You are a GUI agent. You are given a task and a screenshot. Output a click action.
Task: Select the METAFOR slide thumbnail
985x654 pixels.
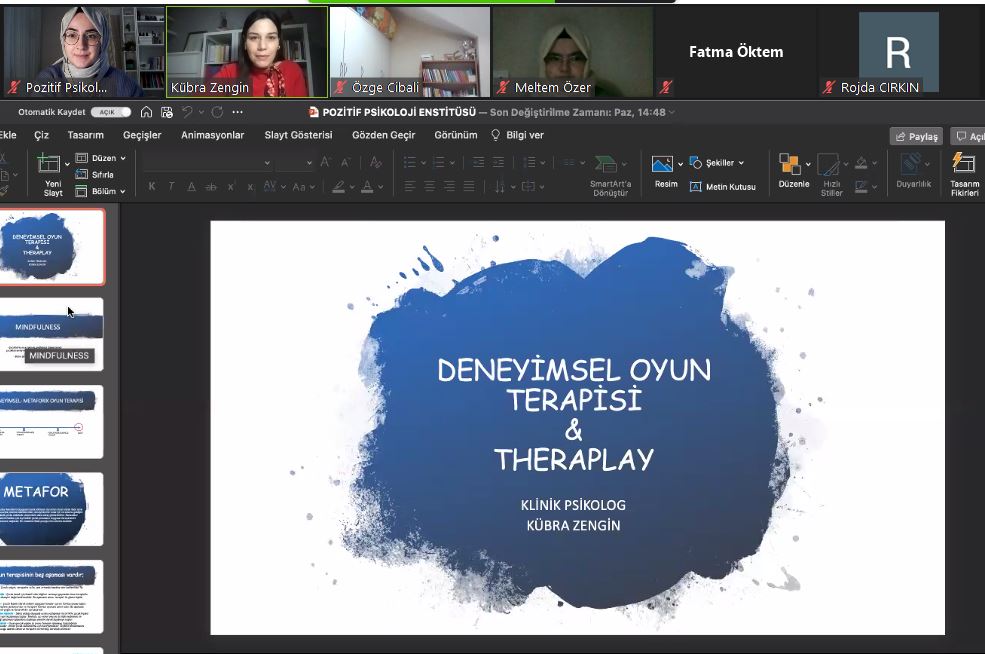point(51,508)
